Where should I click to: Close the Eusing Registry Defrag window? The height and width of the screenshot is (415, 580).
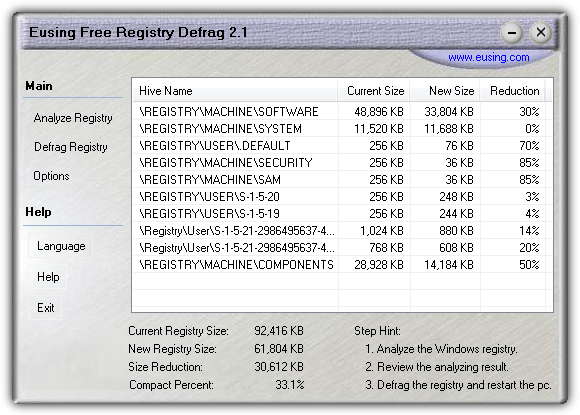[540, 33]
